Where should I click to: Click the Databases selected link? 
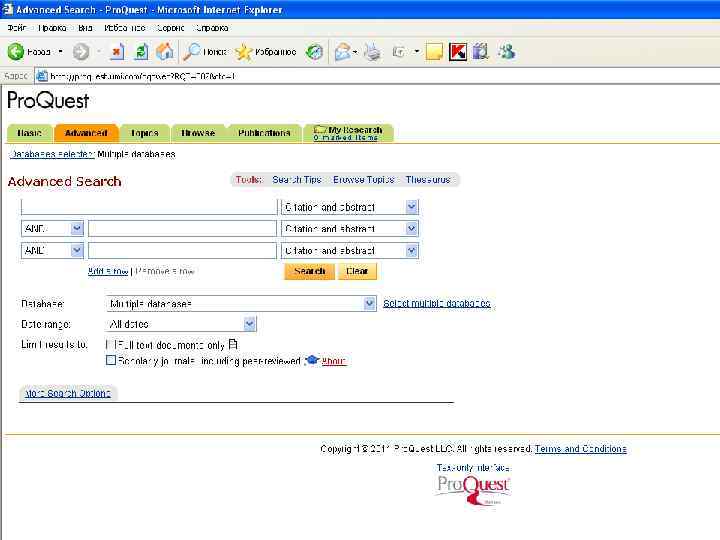click(52, 154)
